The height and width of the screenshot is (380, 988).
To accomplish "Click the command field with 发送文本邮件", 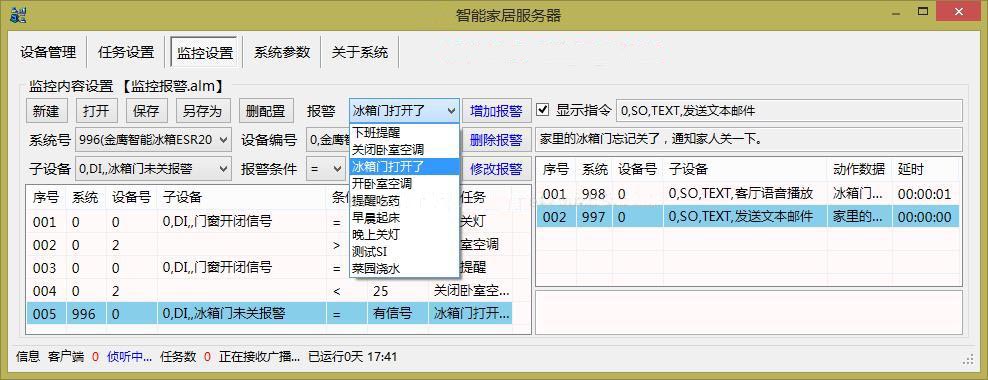I will [789, 111].
